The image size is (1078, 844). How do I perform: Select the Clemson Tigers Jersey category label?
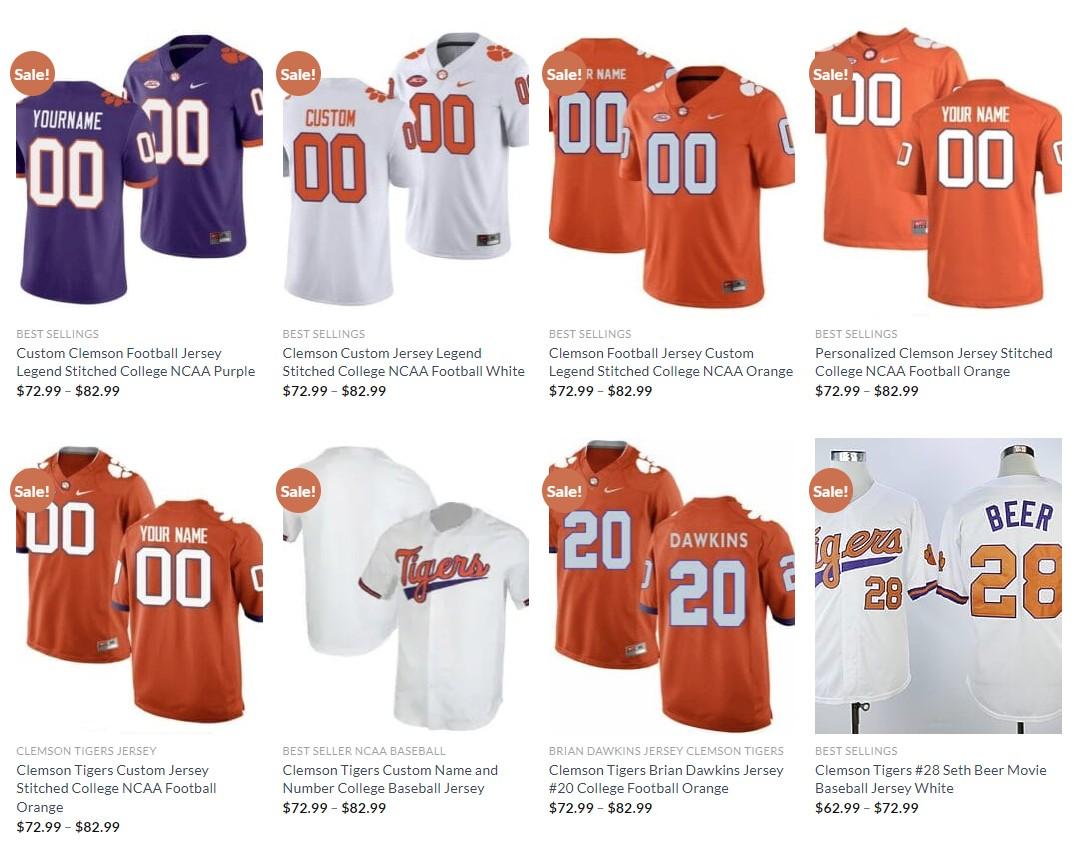click(x=86, y=751)
